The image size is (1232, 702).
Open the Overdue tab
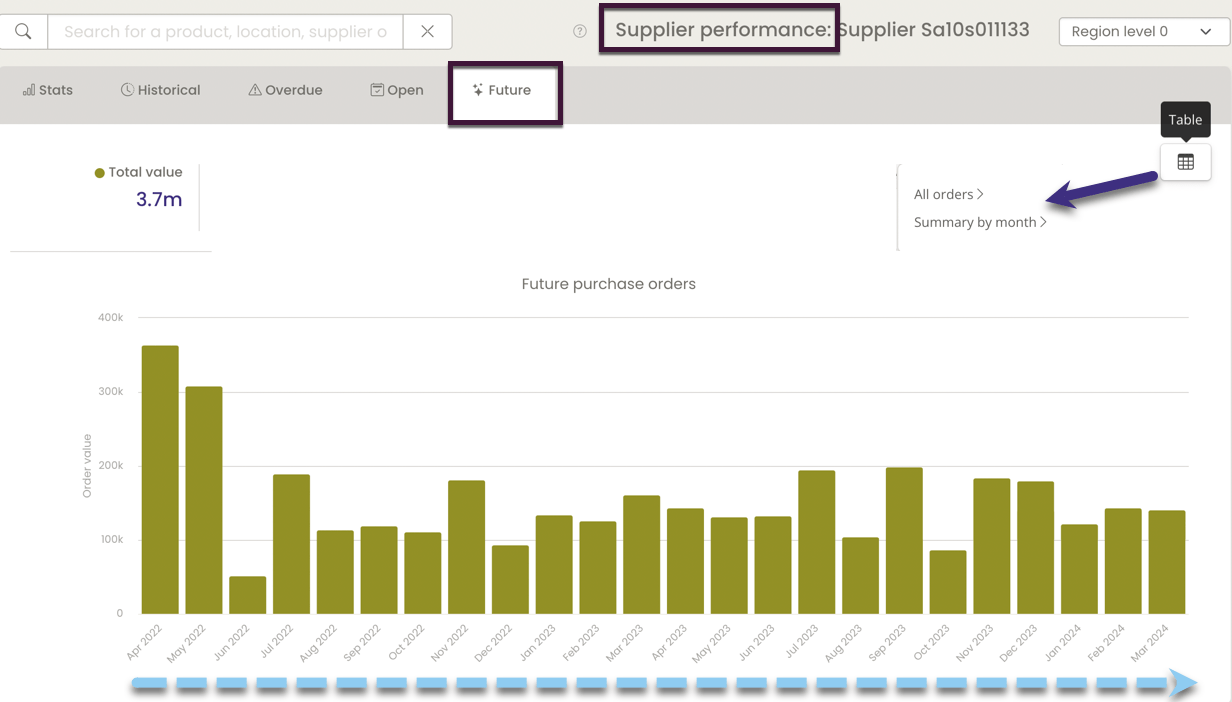(285, 90)
